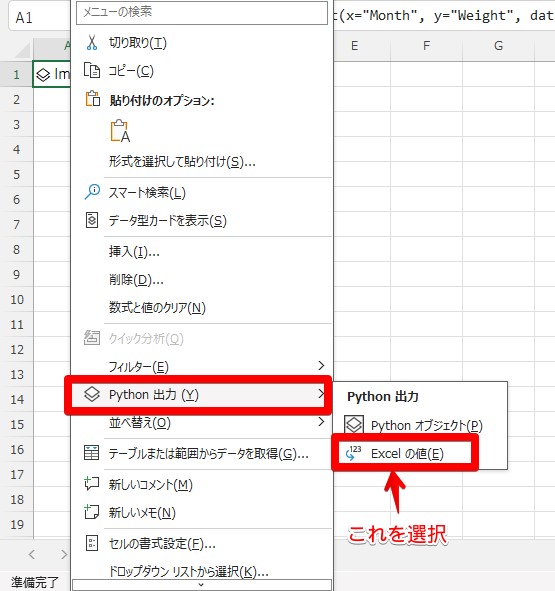Expand the menu with bottom chevron

[x=202, y=585]
